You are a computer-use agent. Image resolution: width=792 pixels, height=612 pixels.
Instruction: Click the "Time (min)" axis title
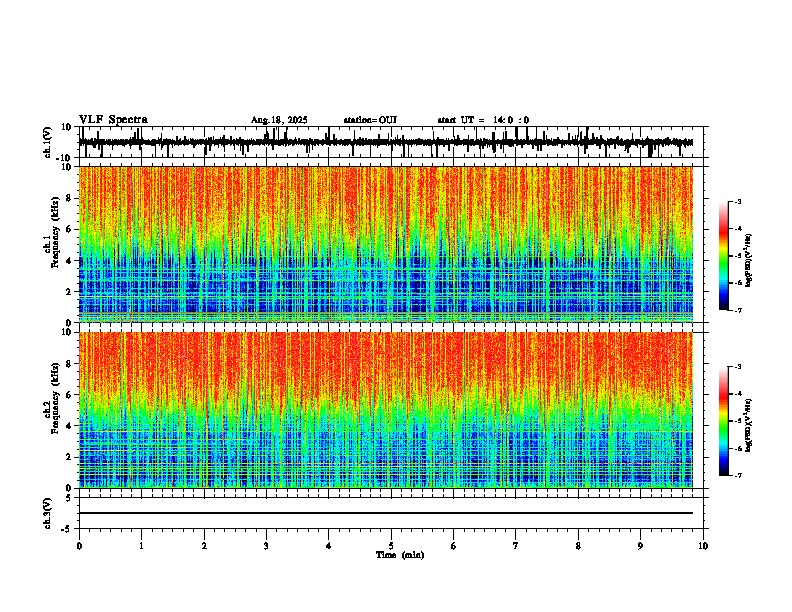point(400,555)
